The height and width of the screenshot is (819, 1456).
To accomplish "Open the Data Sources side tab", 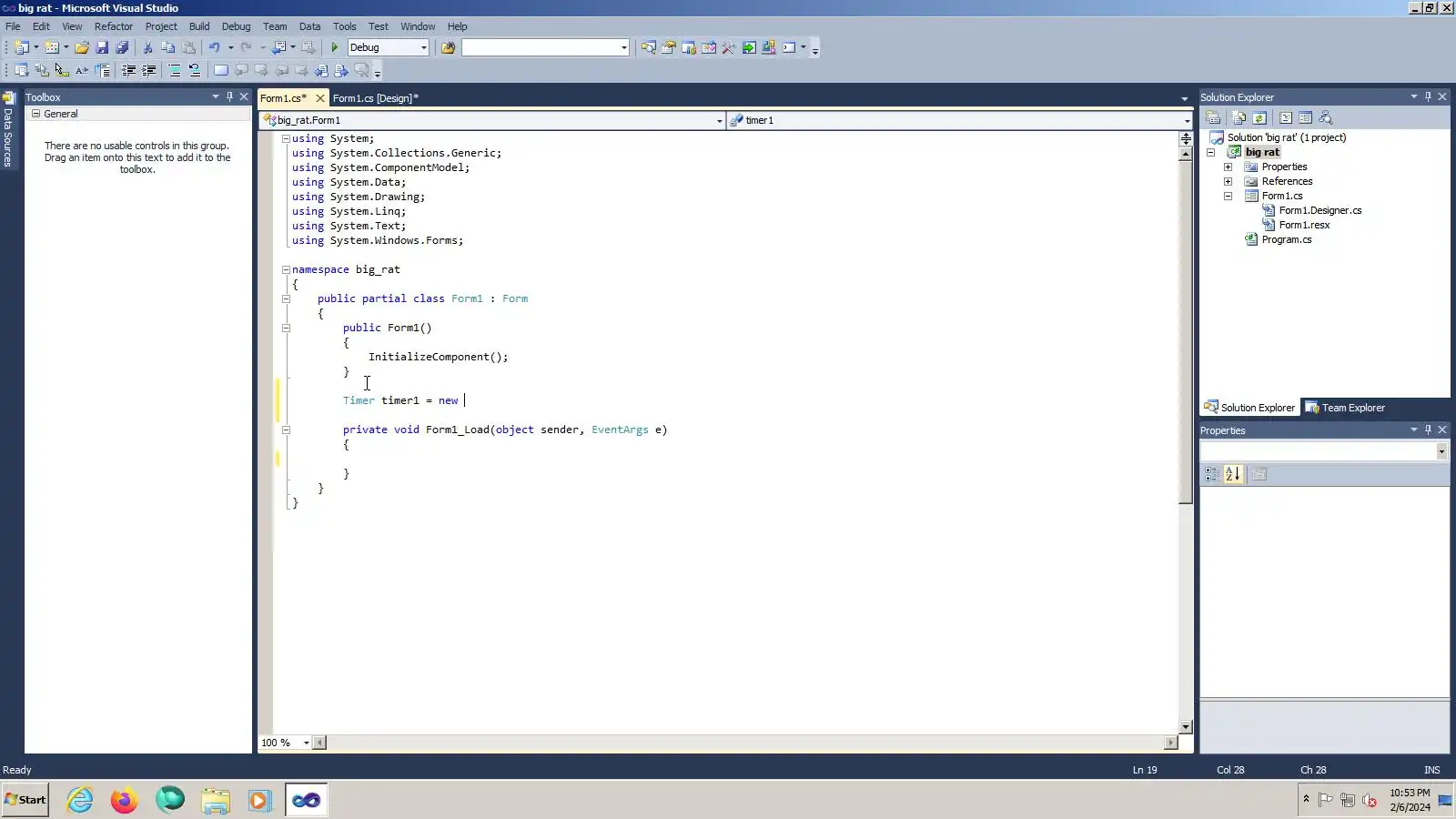I will click(x=8, y=129).
